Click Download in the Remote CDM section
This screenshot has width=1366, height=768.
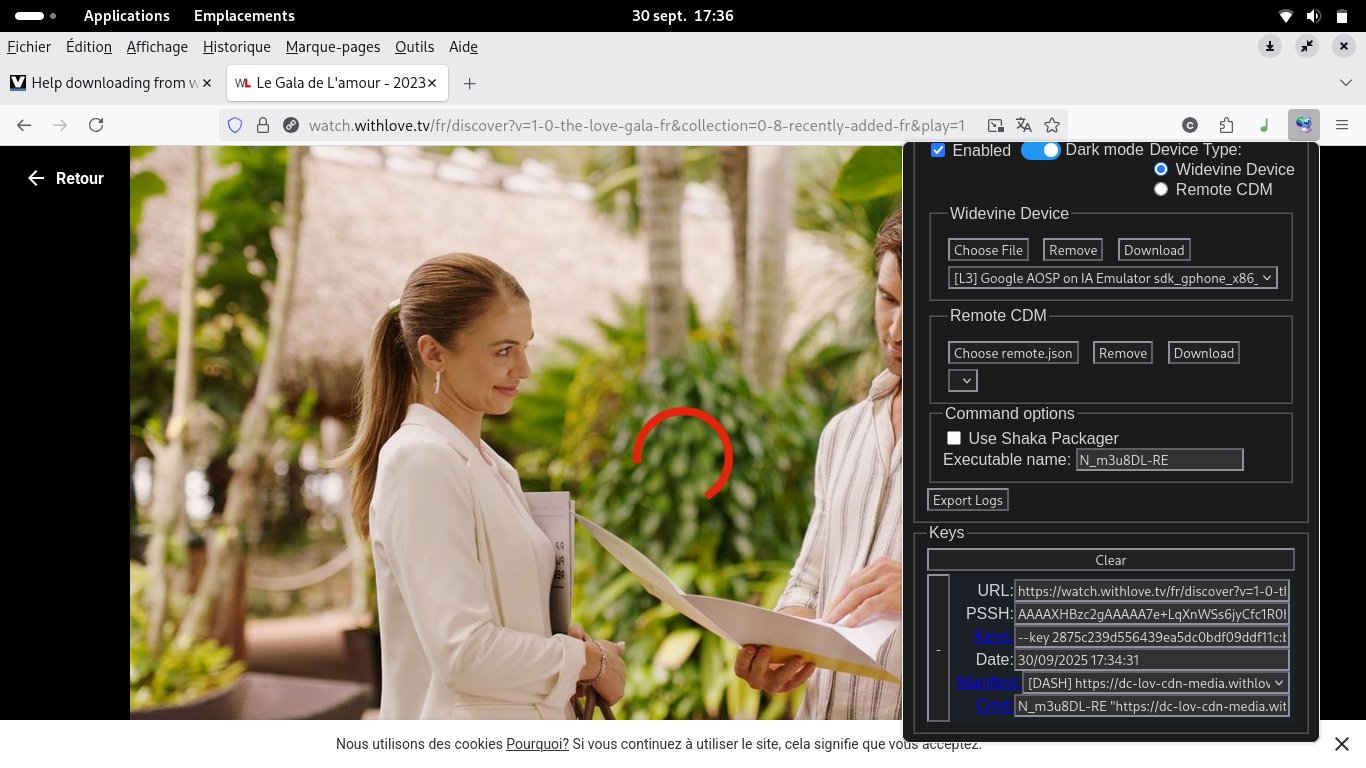pos(1204,353)
